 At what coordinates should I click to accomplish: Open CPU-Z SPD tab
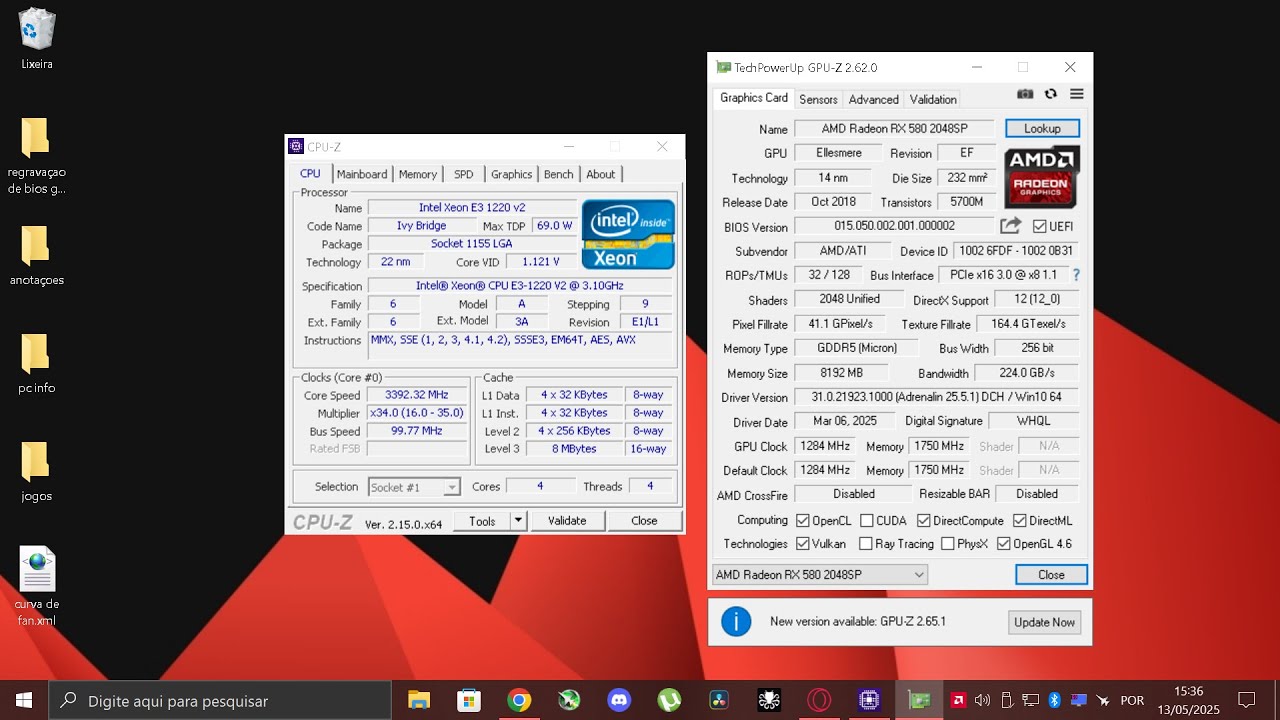pos(463,174)
